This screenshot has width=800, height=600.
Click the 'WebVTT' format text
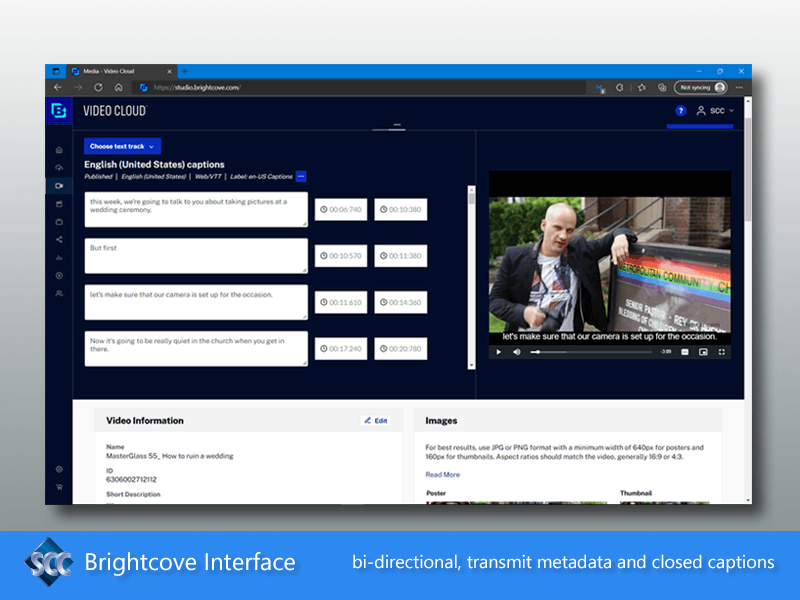pos(208,177)
